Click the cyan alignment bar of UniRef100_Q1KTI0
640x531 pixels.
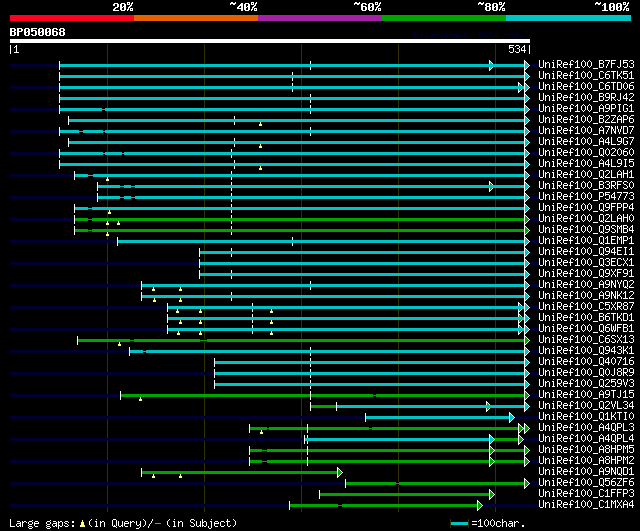tap(440, 418)
